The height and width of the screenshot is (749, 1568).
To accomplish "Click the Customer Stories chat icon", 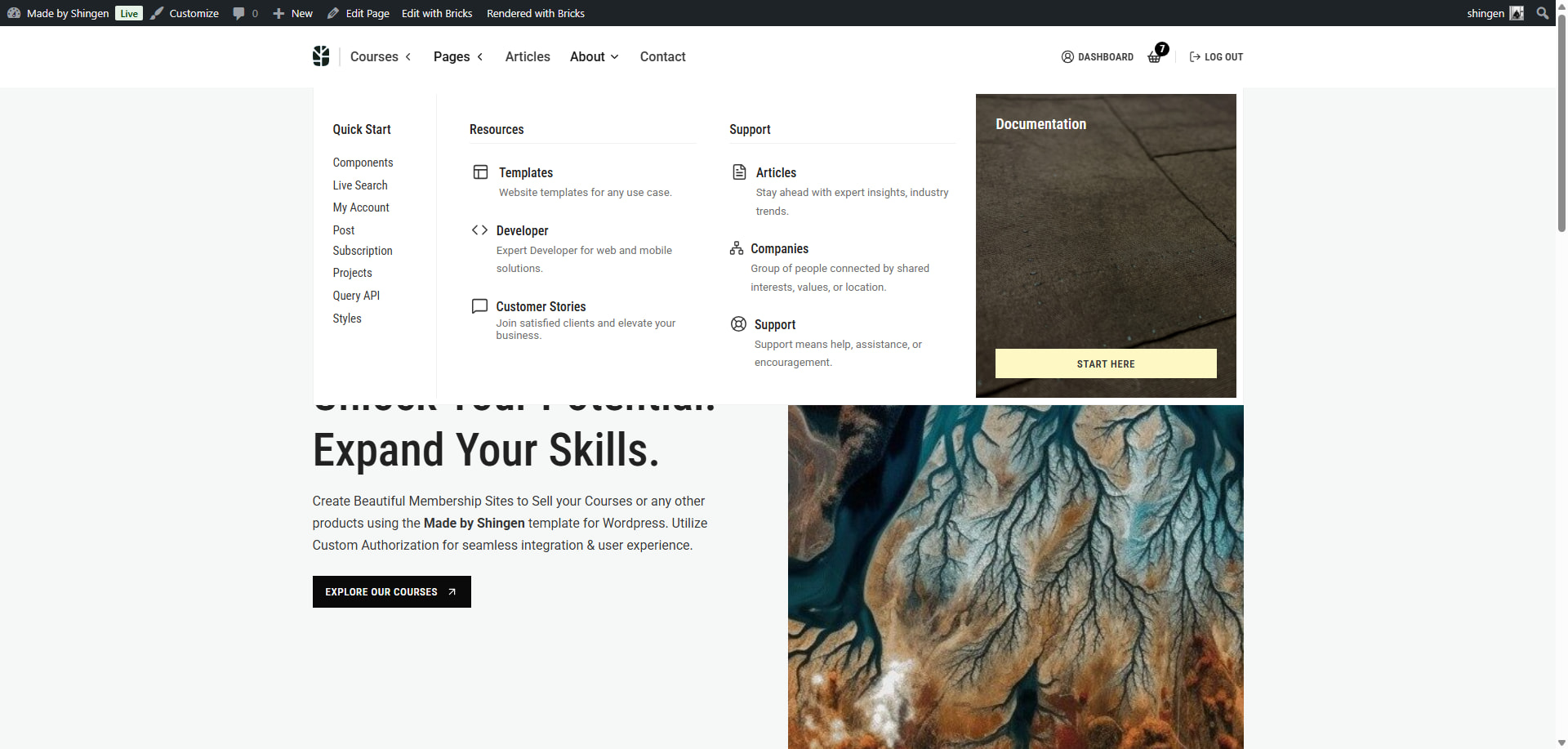I will click(479, 306).
